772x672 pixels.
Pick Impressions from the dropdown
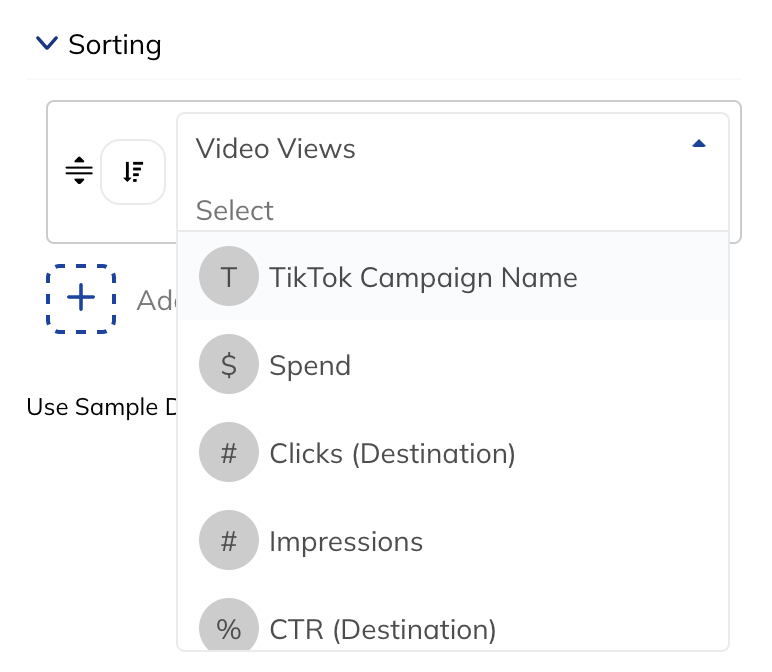click(x=452, y=541)
